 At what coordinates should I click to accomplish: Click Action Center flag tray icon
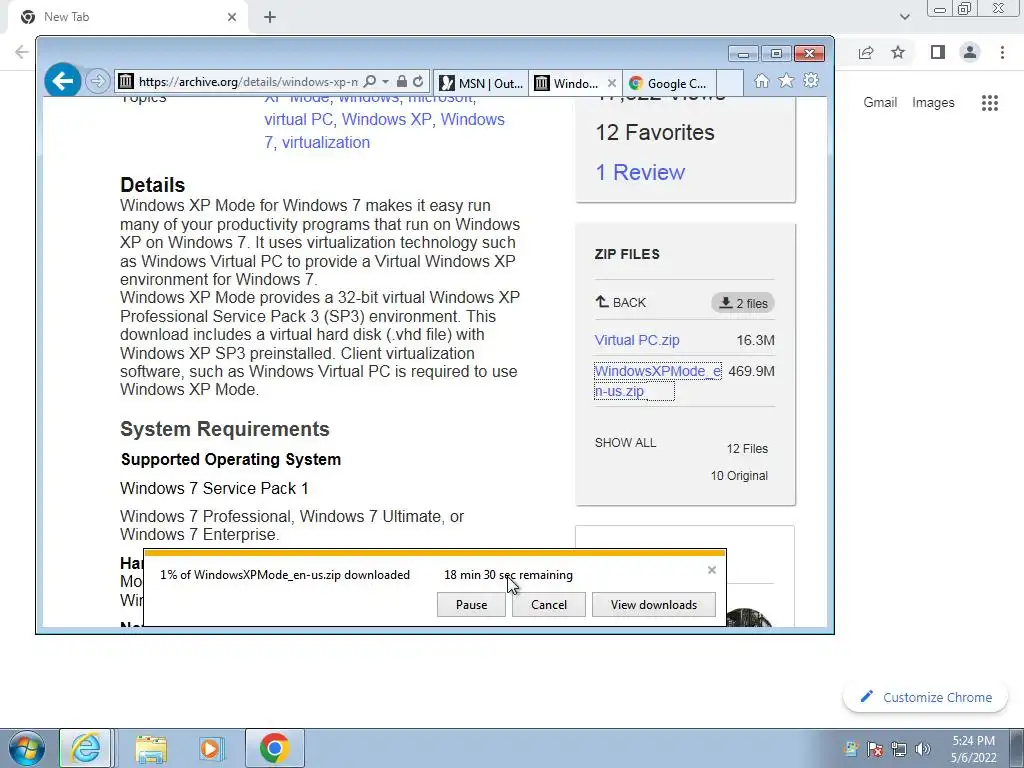coord(875,749)
